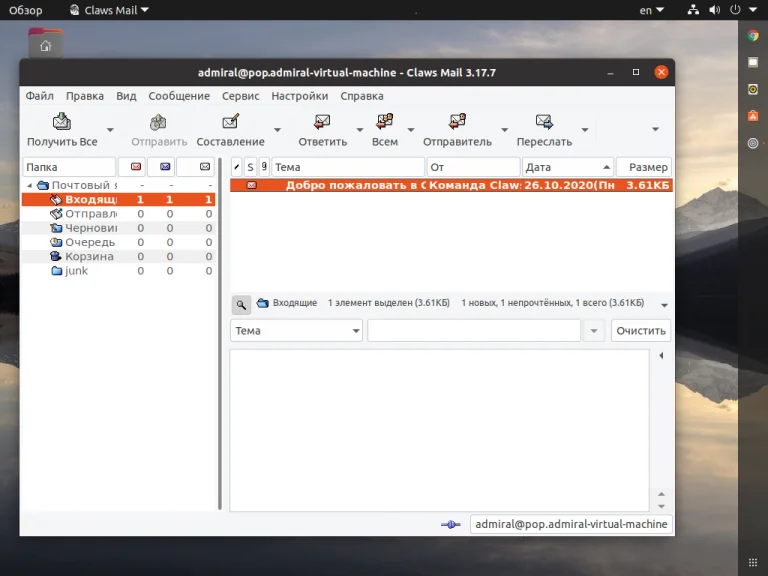Click the unread messages column header icon

[165, 167]
